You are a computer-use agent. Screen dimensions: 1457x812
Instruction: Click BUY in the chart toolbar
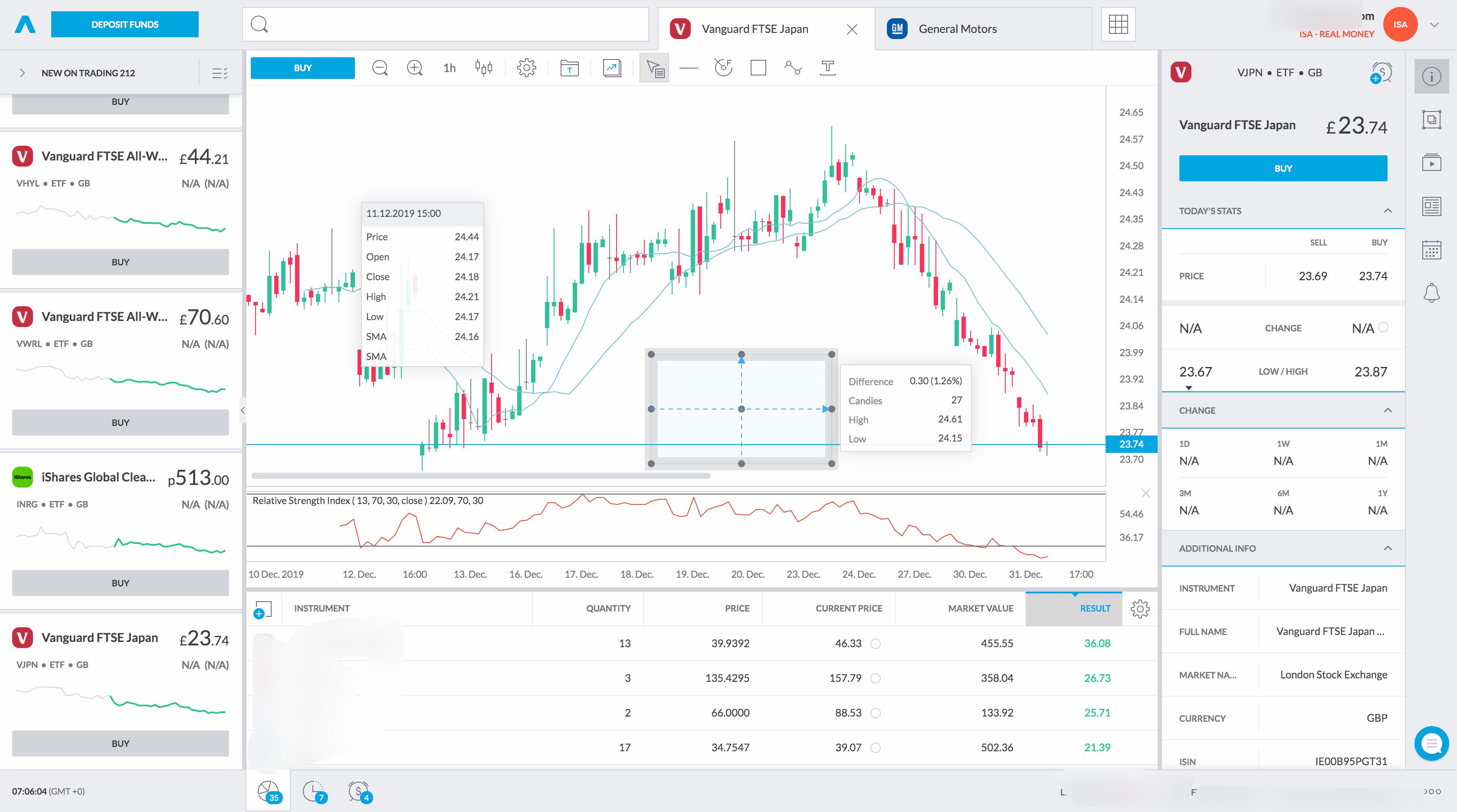(302, 68)
